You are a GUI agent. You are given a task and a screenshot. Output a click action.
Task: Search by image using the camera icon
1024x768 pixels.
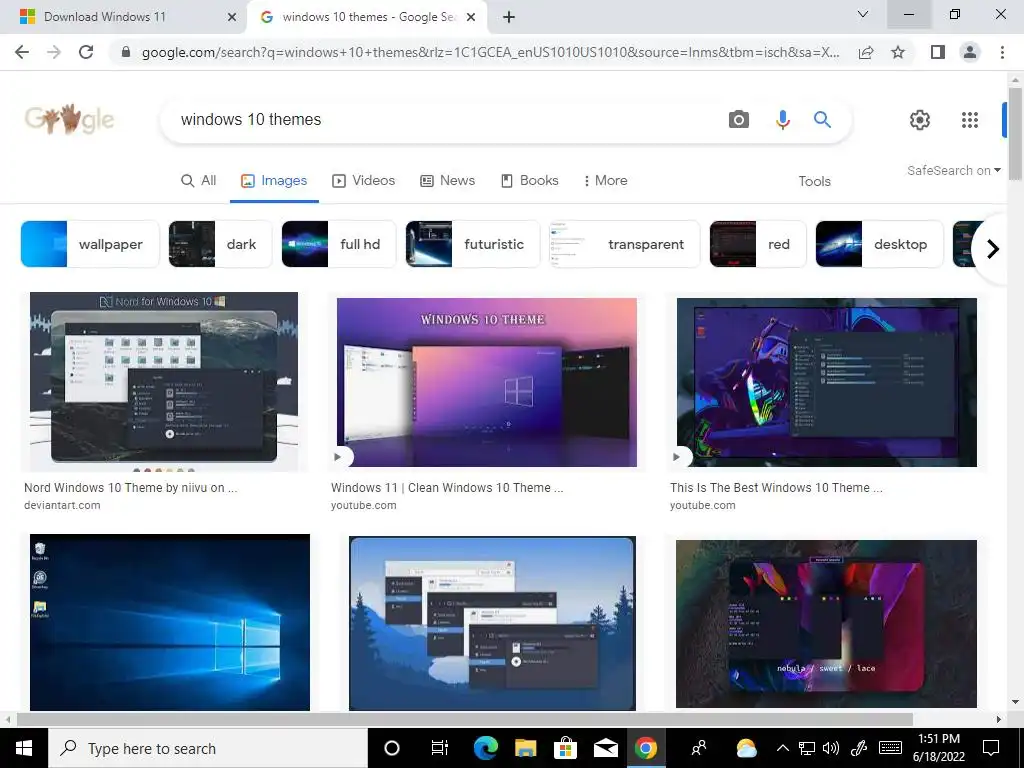(x=739, y=120)
